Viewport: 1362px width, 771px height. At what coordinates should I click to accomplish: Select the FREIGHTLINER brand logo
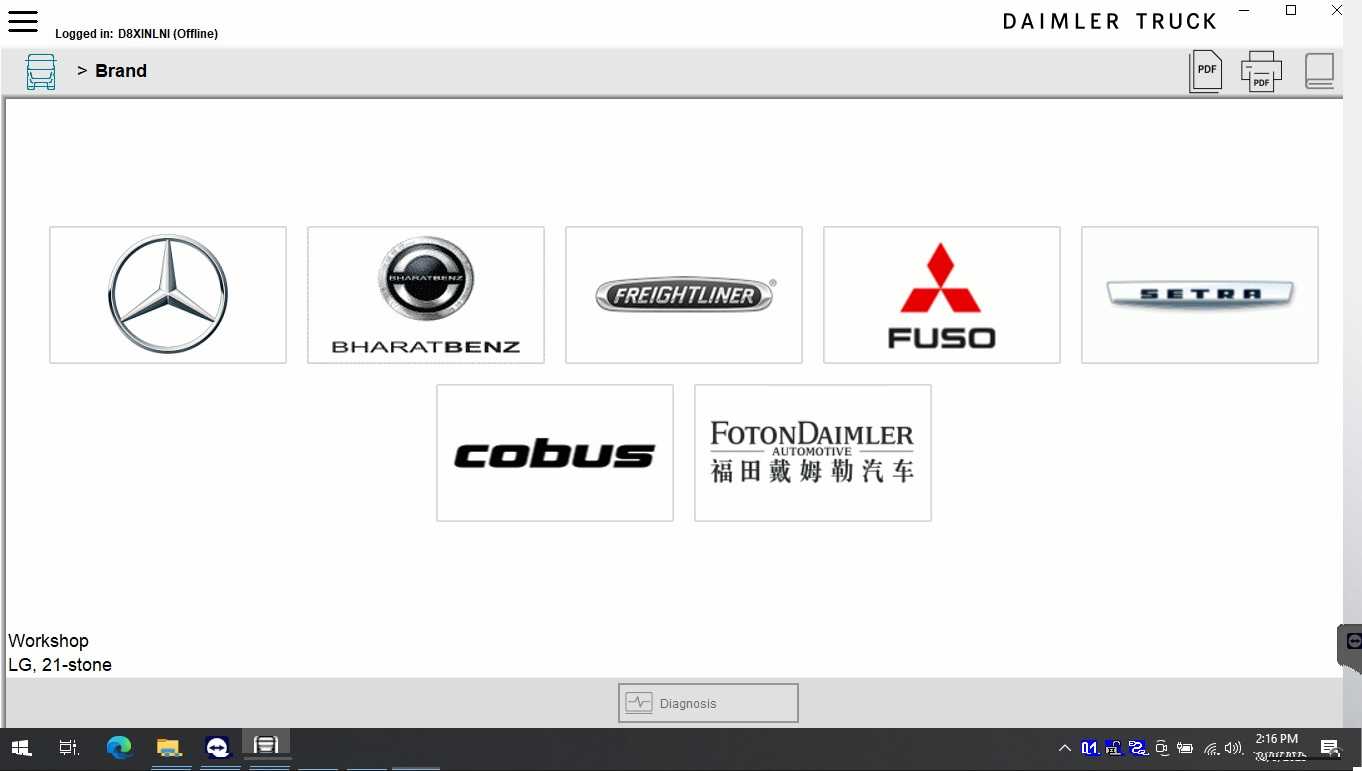(x=683, y=294)
